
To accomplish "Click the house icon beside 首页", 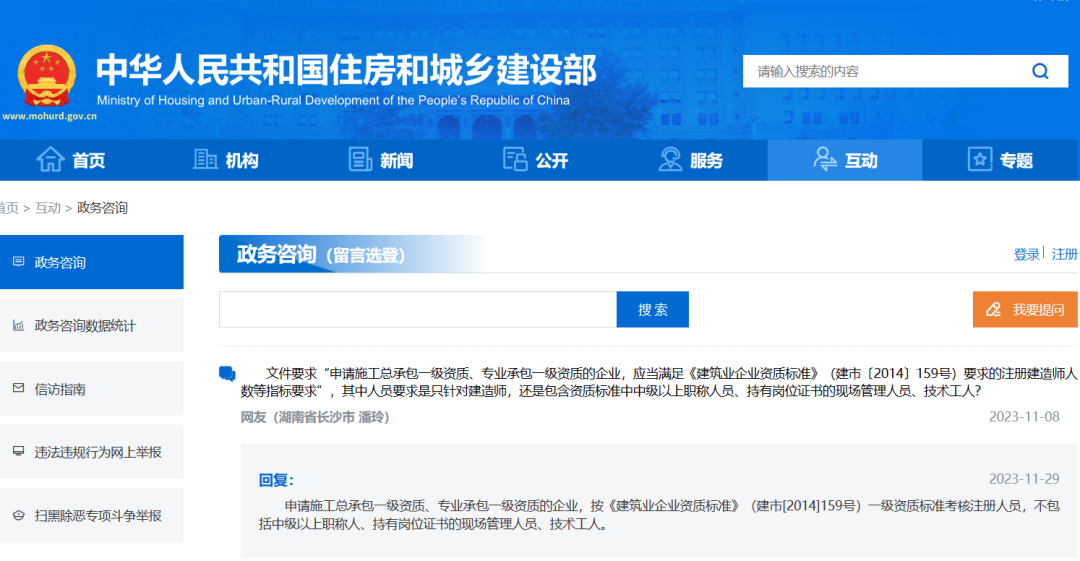I will [50, 159].
